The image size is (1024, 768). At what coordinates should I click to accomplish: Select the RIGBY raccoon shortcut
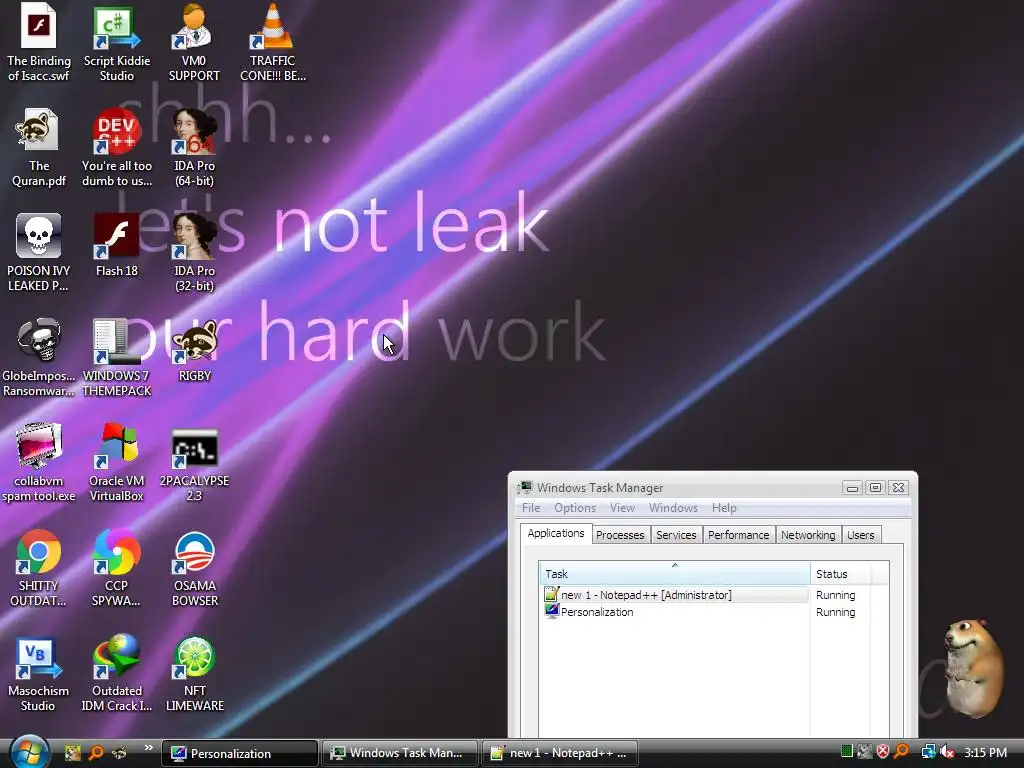pyautogui.click(x=194, y=350)
